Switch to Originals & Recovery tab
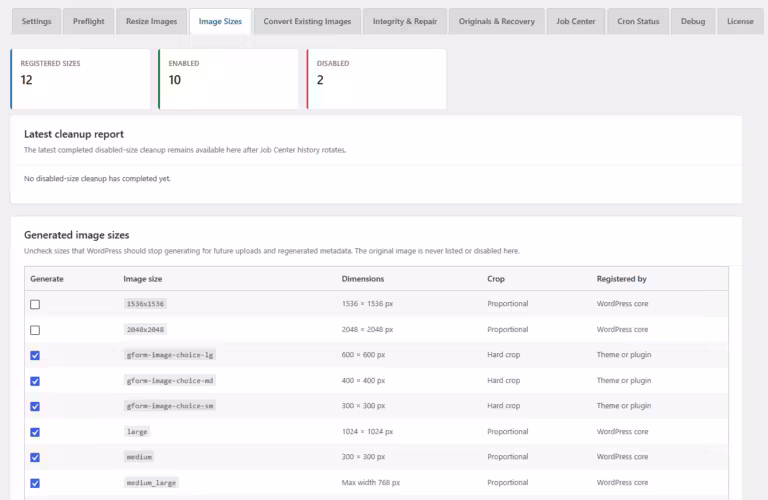This screenshot has width=768, height=500. [497, 22]
